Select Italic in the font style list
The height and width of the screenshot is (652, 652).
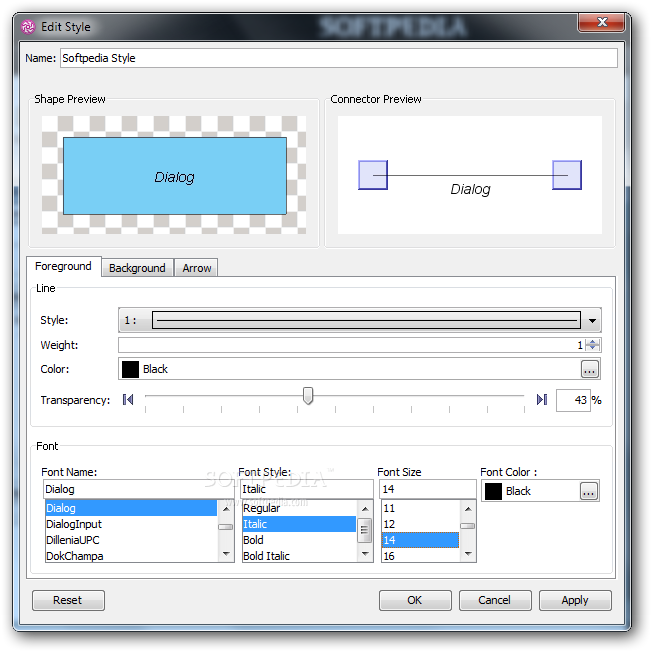click(x=299, y=524)
